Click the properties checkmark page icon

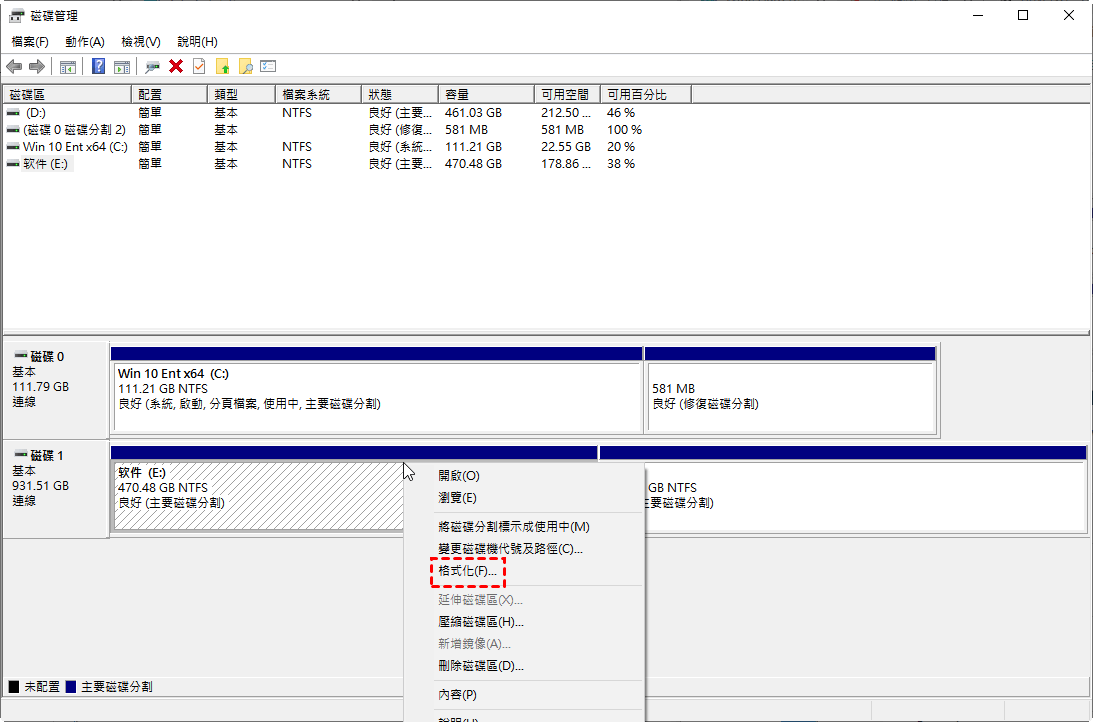[x=199, y=66]
